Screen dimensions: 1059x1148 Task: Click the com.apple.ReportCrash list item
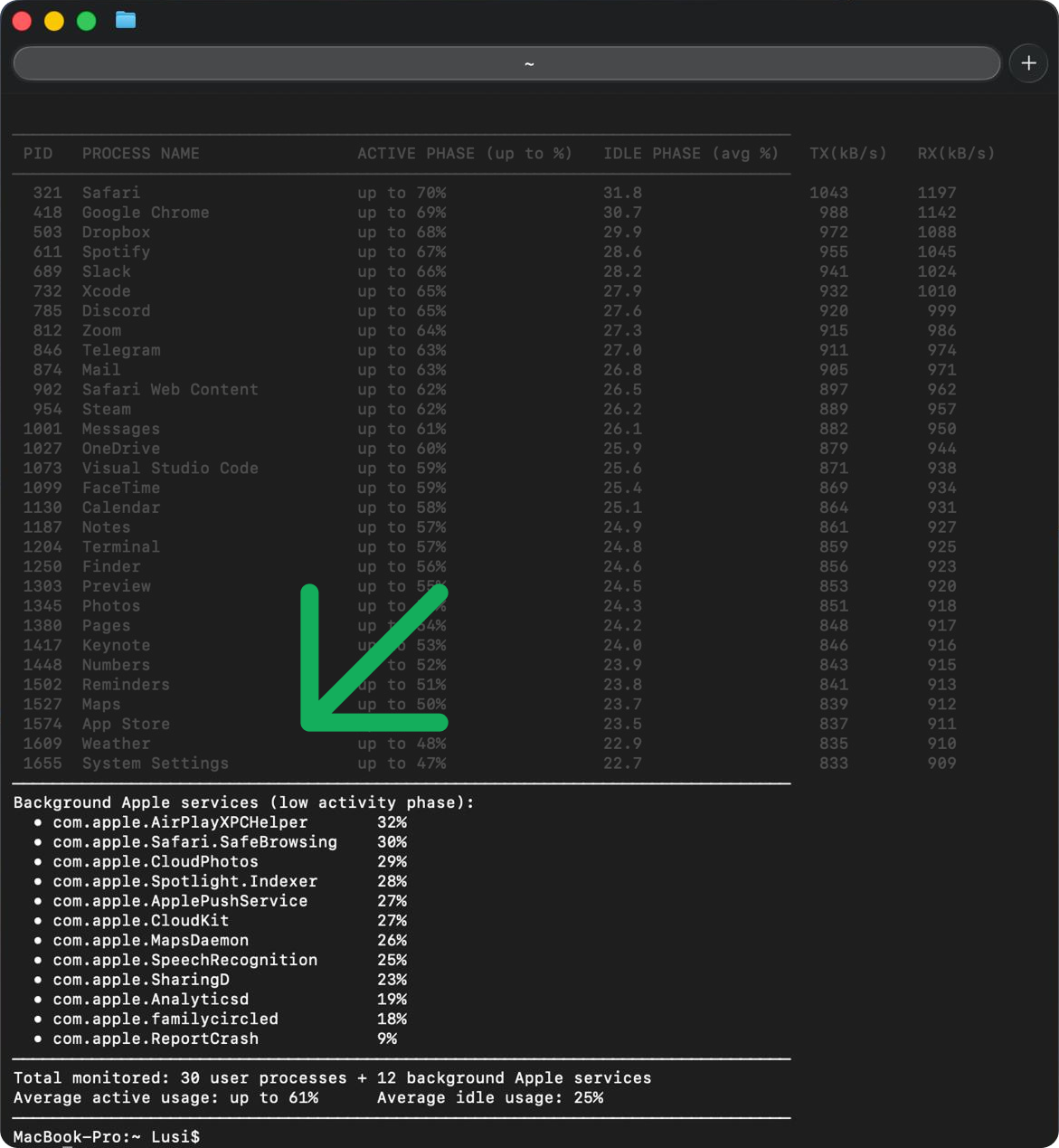coord(155,1039)
